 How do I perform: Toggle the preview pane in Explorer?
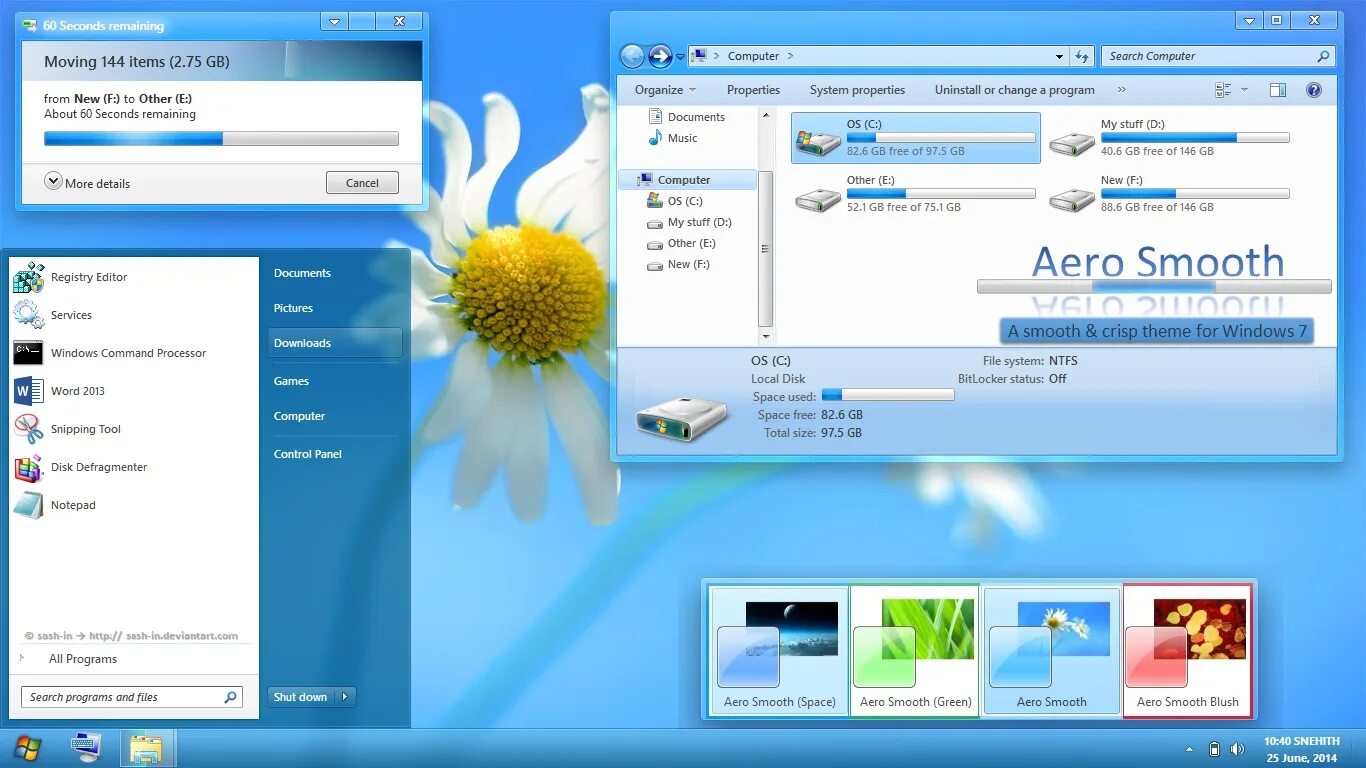click(x=1277, y=89)
